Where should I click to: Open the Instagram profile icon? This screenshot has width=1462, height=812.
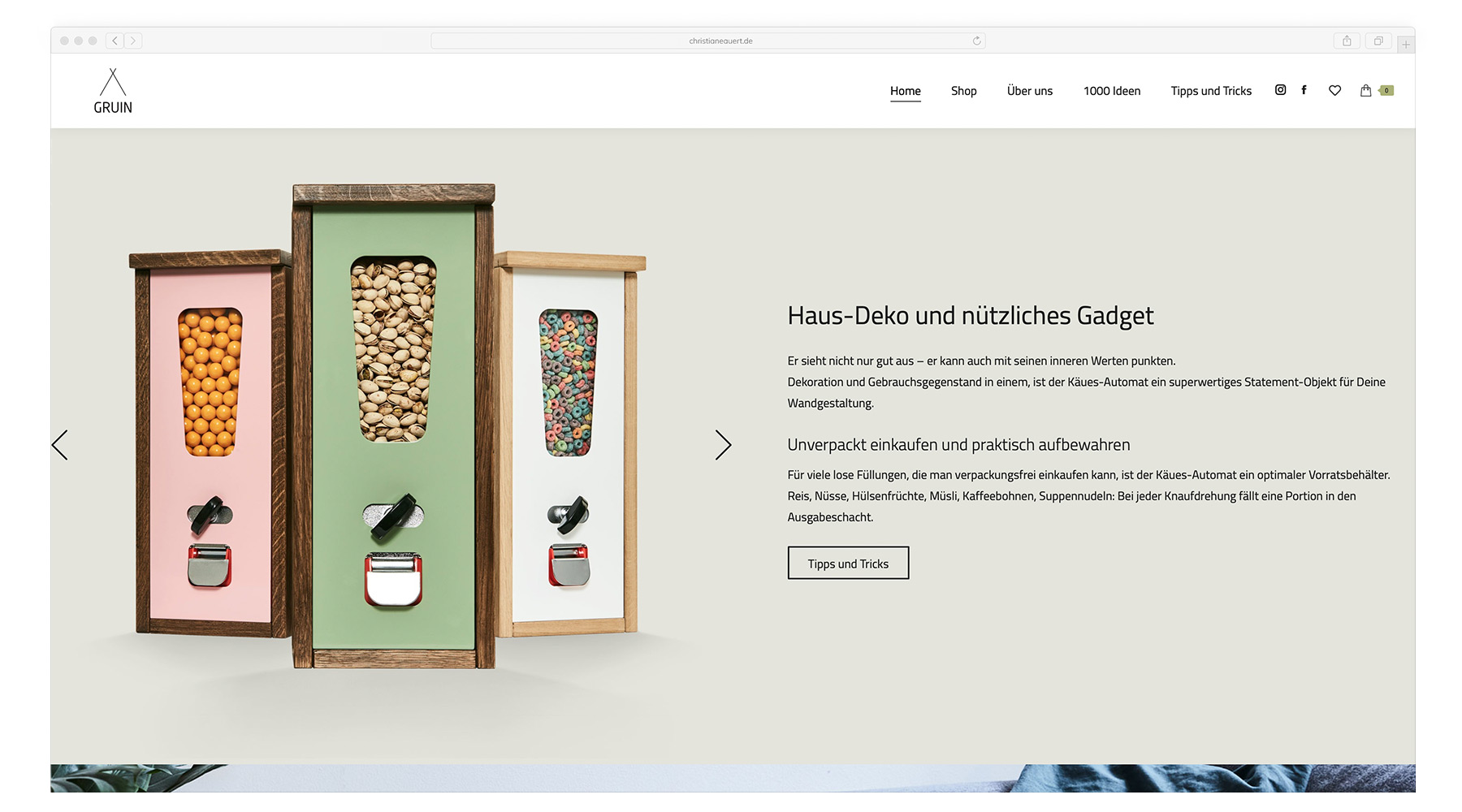click(1280, 90)
